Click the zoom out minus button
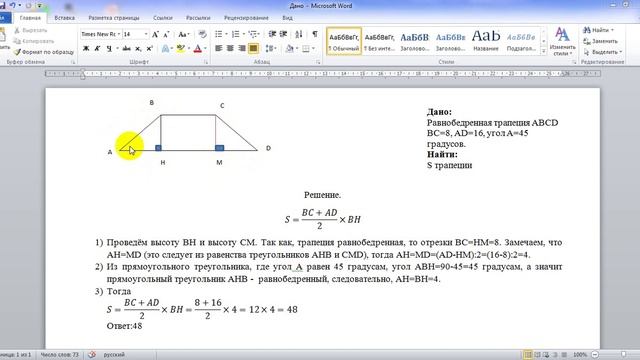Image resolution: width=640 pixels, height=360 pixels. [595, 355]
